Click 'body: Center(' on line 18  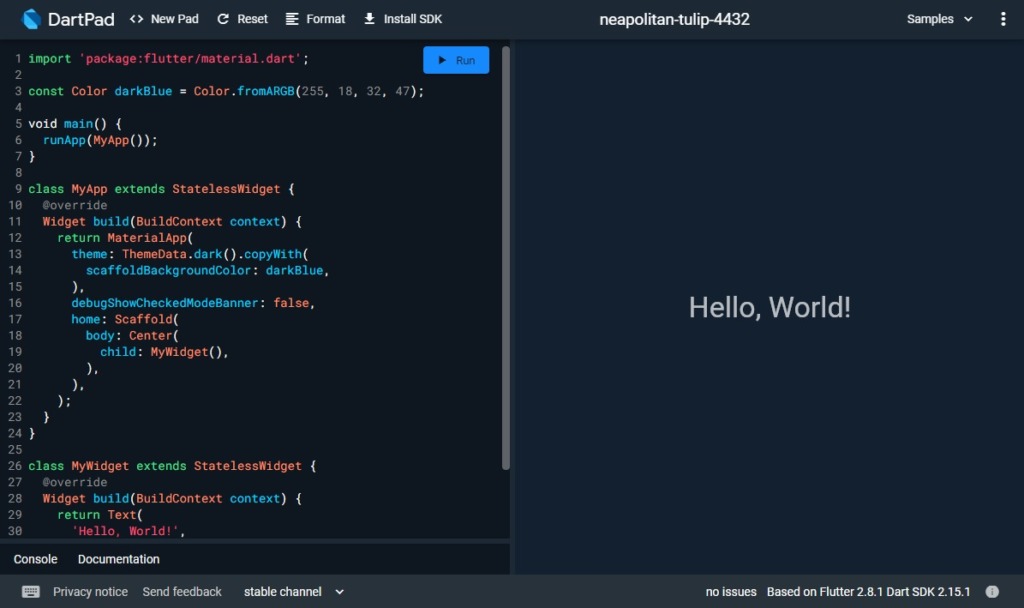(132, 336)
